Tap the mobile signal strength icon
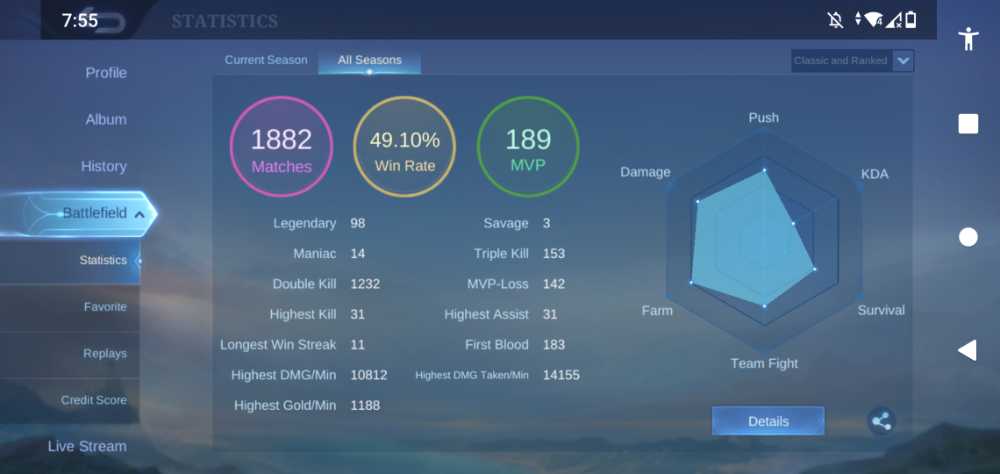 coord(893,20)
